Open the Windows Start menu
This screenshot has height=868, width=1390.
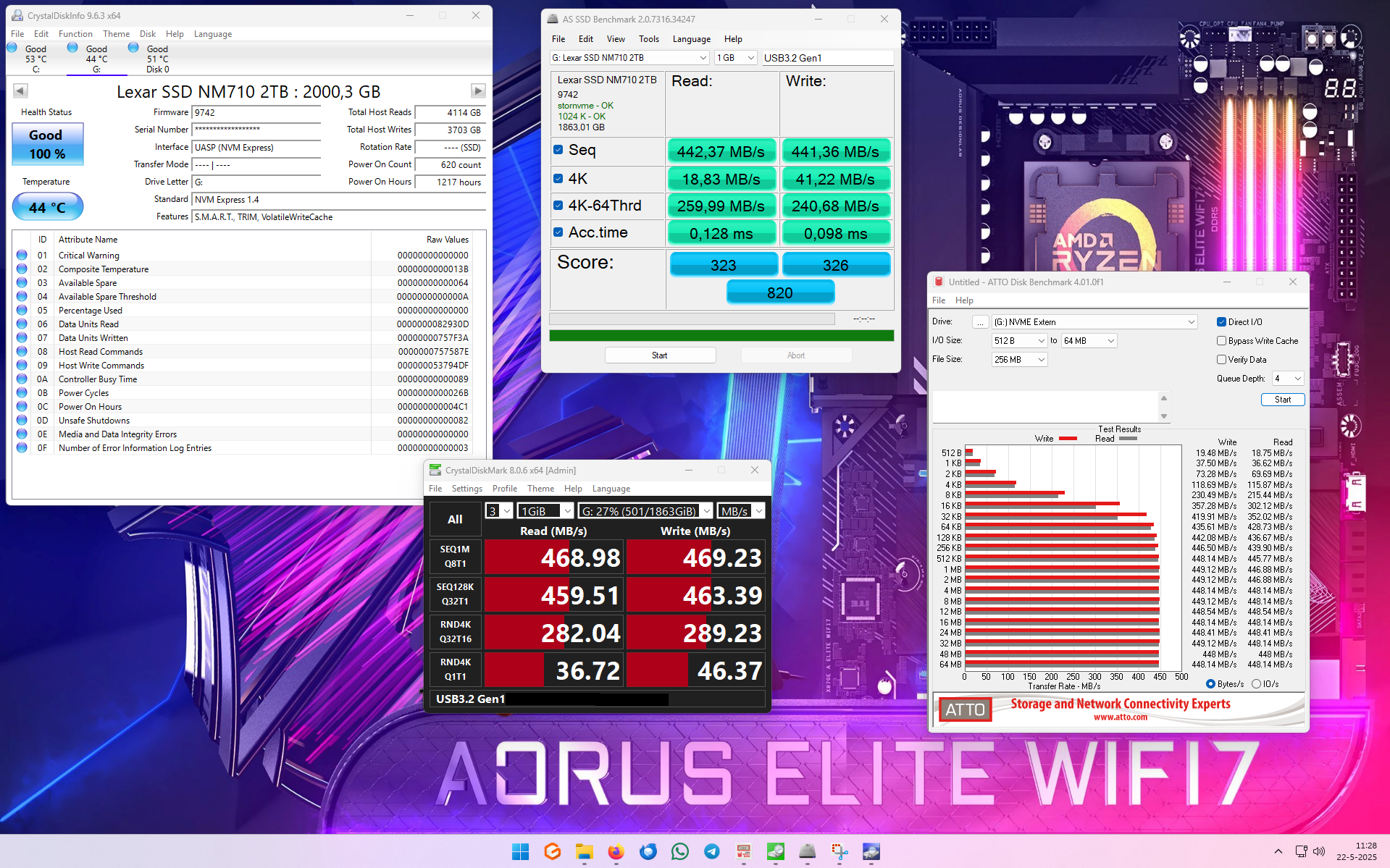[x=520, y=851]
